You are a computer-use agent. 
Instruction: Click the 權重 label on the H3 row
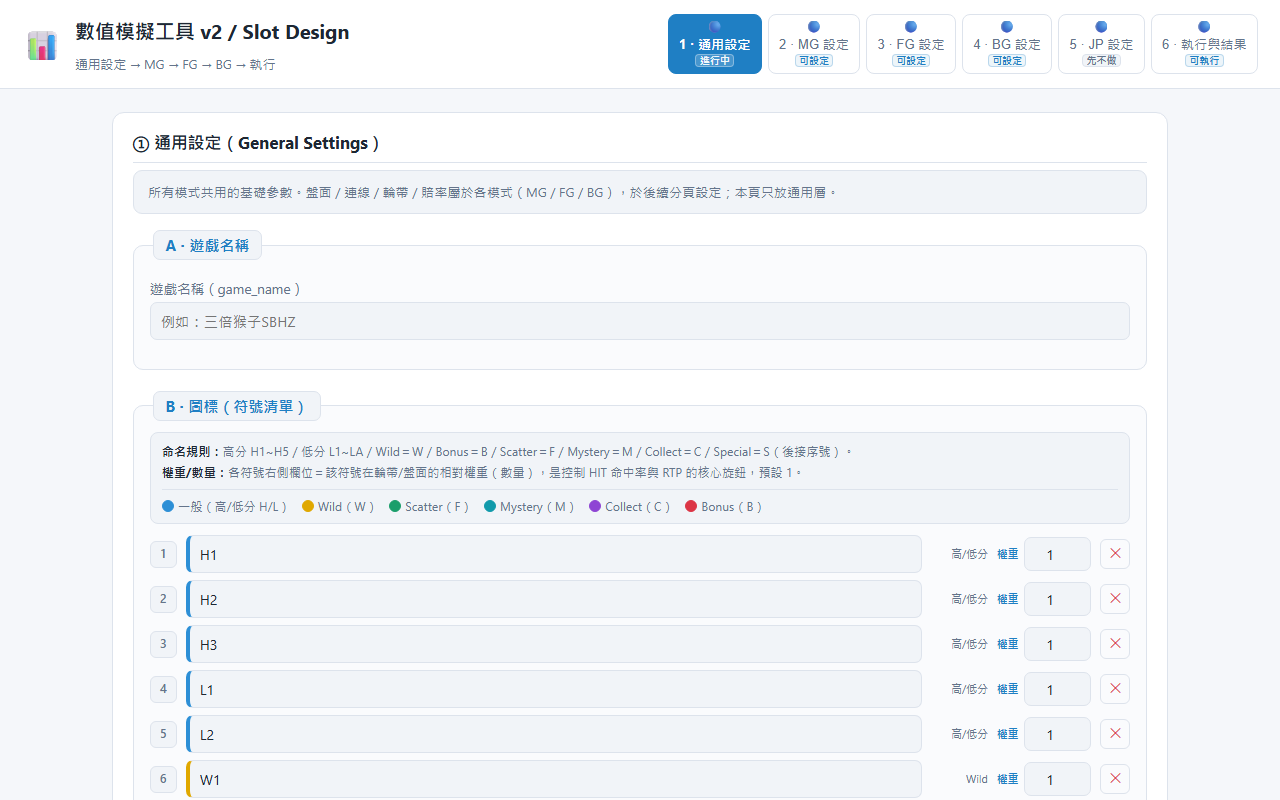pos(1008,644)
